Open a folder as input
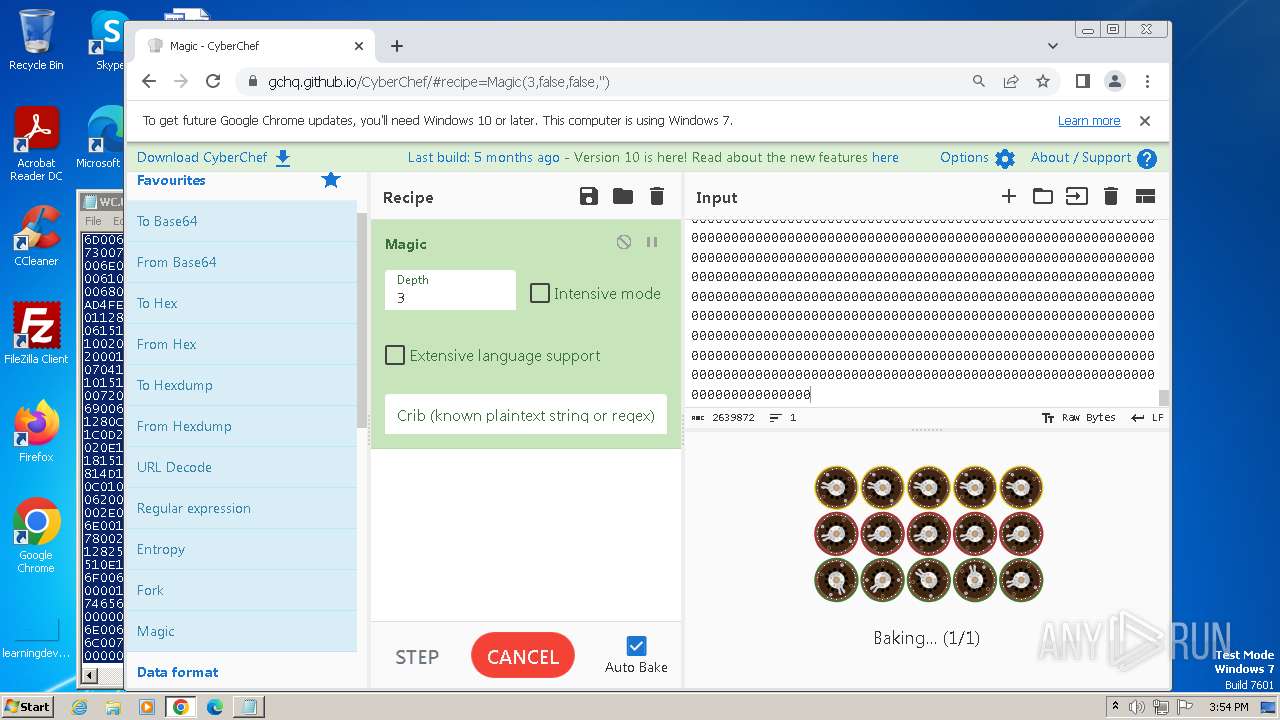The height and width of the screenshot is (720, 1280). point(1043,197)
